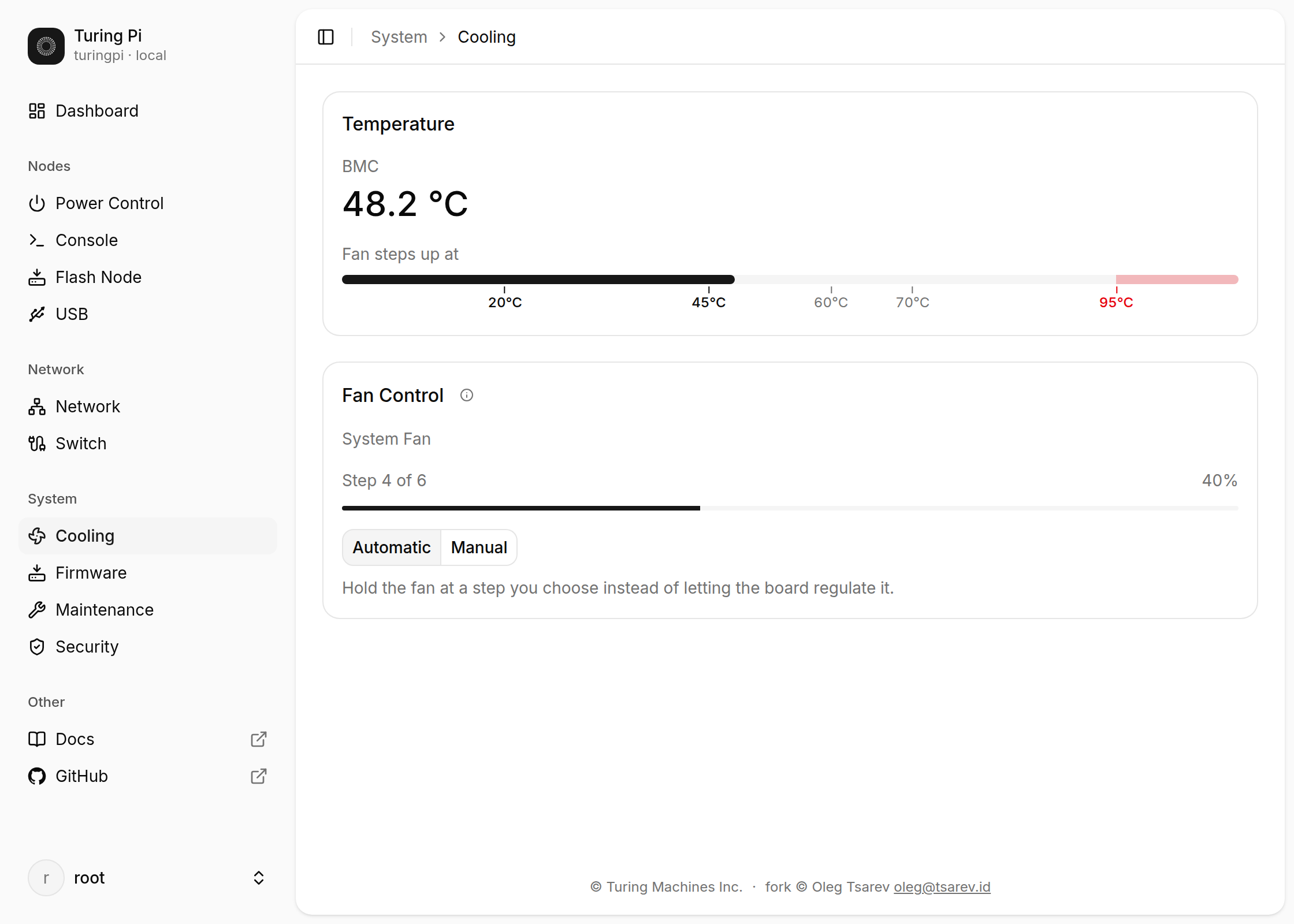Click the Step 4 of 6 text

tap(384, 480)
